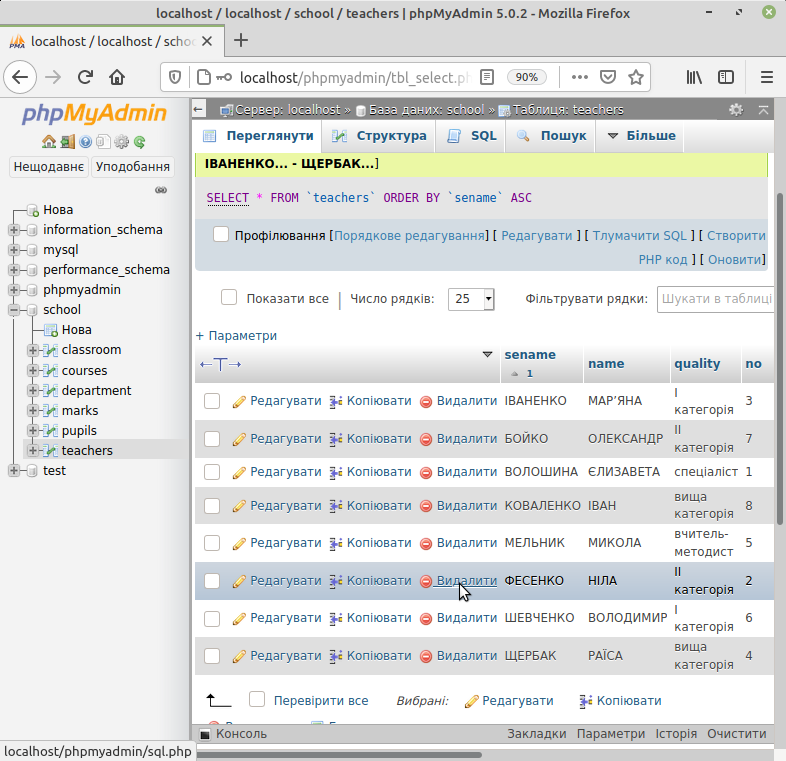Click red delete icon for ІВАНЕНКО row

tap(426, 401)
